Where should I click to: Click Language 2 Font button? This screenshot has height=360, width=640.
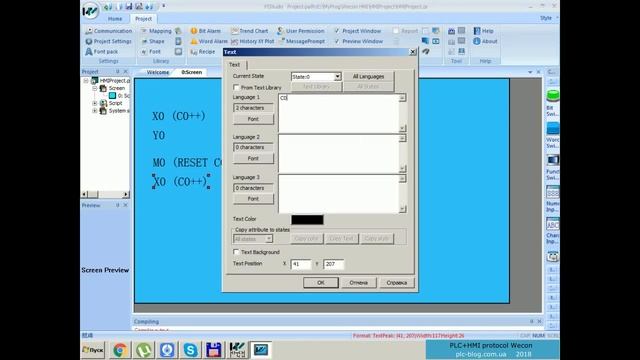pyautogui.click(x=253, y=158)
